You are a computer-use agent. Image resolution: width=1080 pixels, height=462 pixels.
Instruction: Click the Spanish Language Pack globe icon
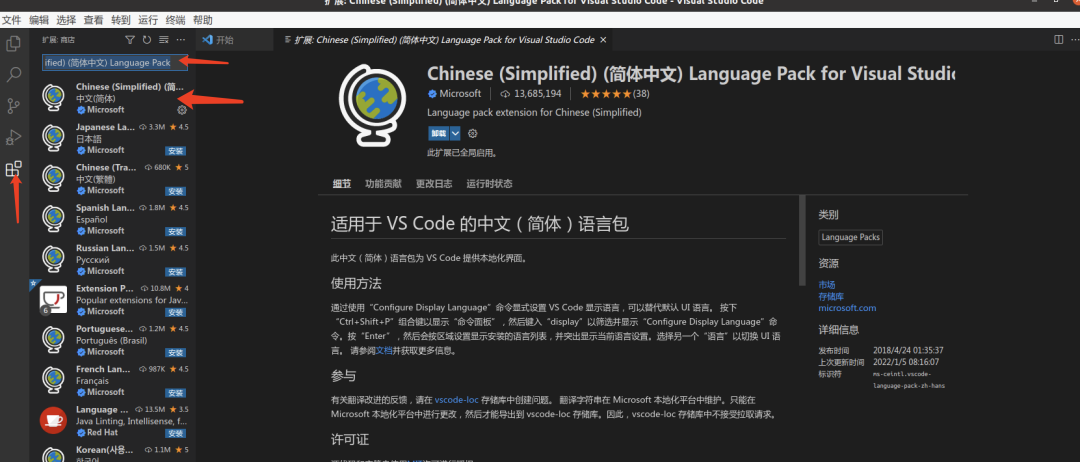click(52, 218)
